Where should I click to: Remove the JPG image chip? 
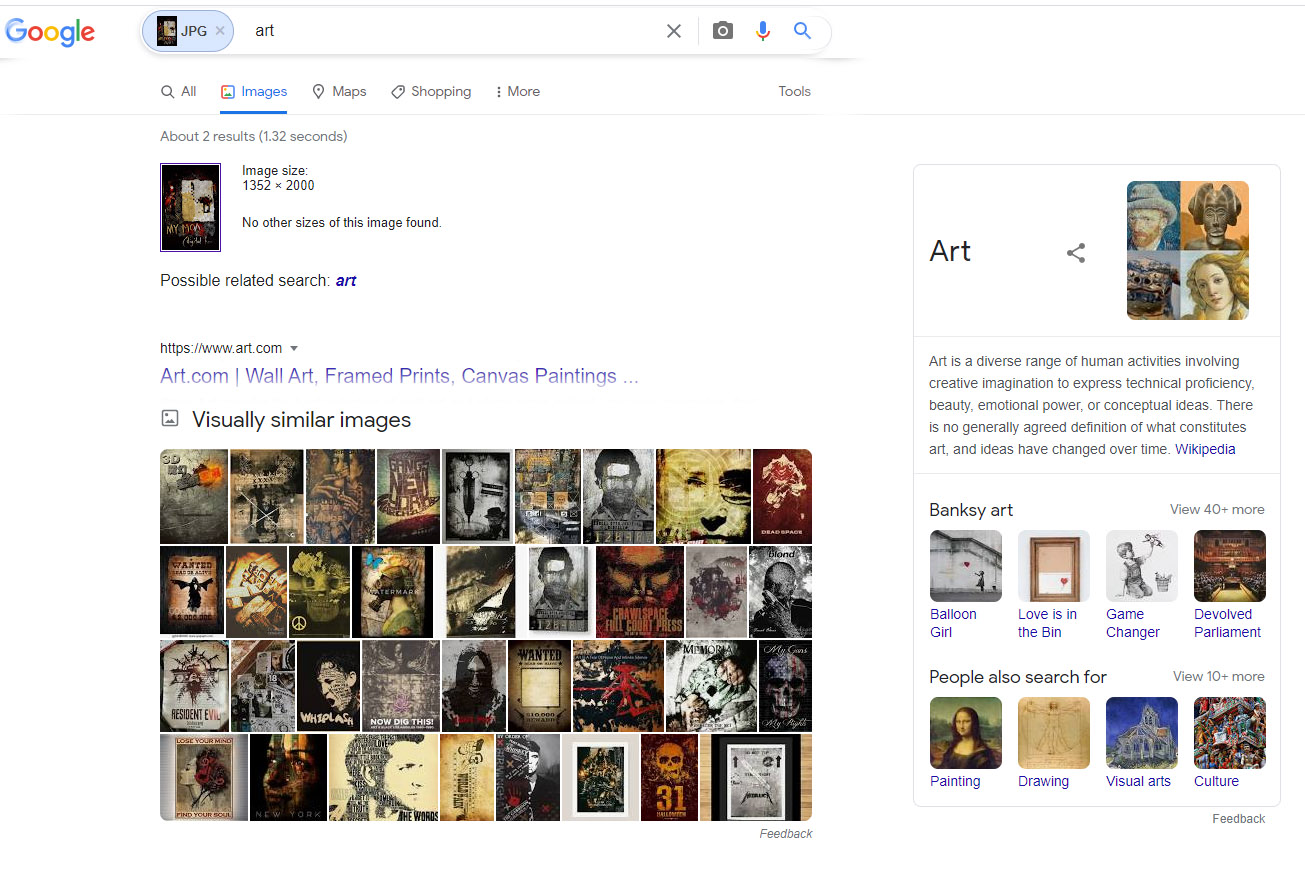220,31
